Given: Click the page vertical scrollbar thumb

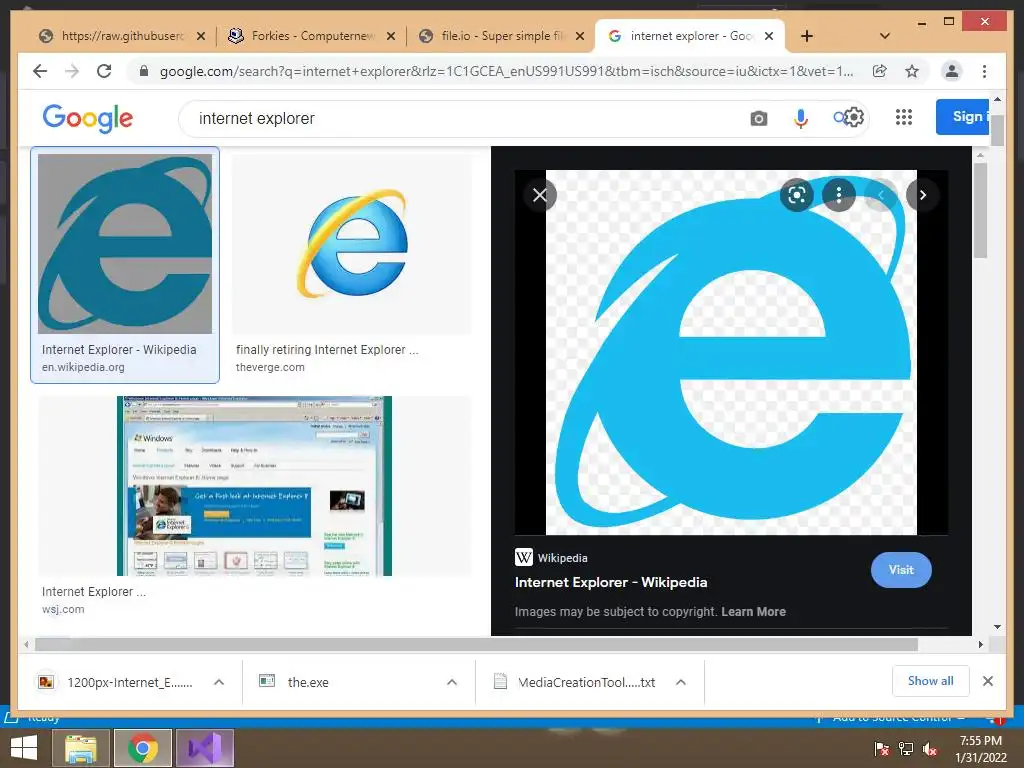Looking at the screenshot, I should pos(997,129).
